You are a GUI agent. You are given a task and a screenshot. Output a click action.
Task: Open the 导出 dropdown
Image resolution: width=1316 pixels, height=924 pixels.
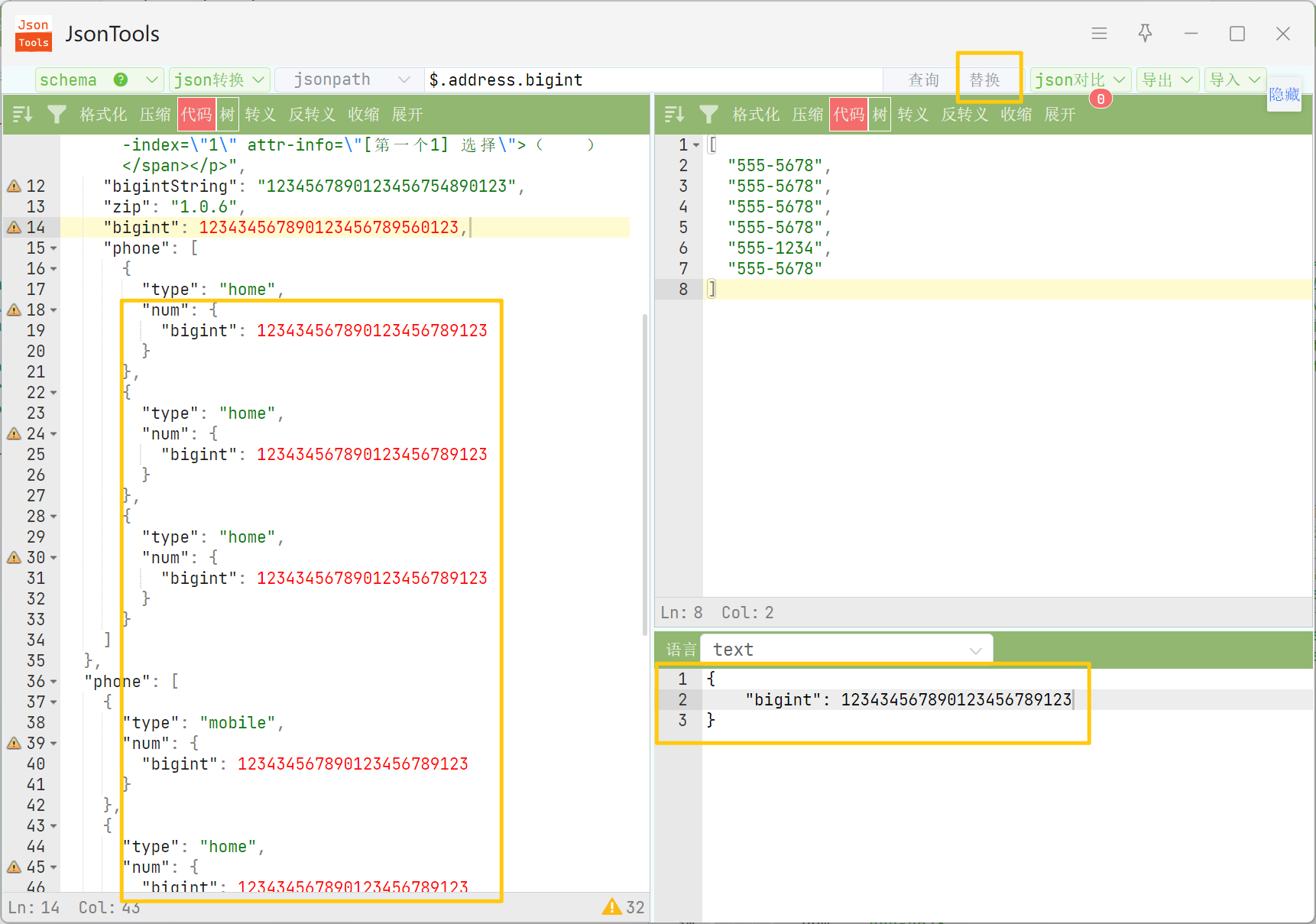tap(1168, 79)
